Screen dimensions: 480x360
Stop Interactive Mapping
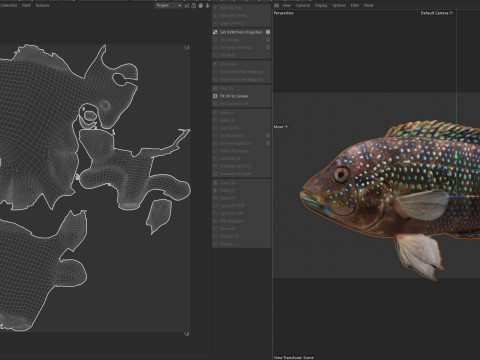[x=242, y=79]
